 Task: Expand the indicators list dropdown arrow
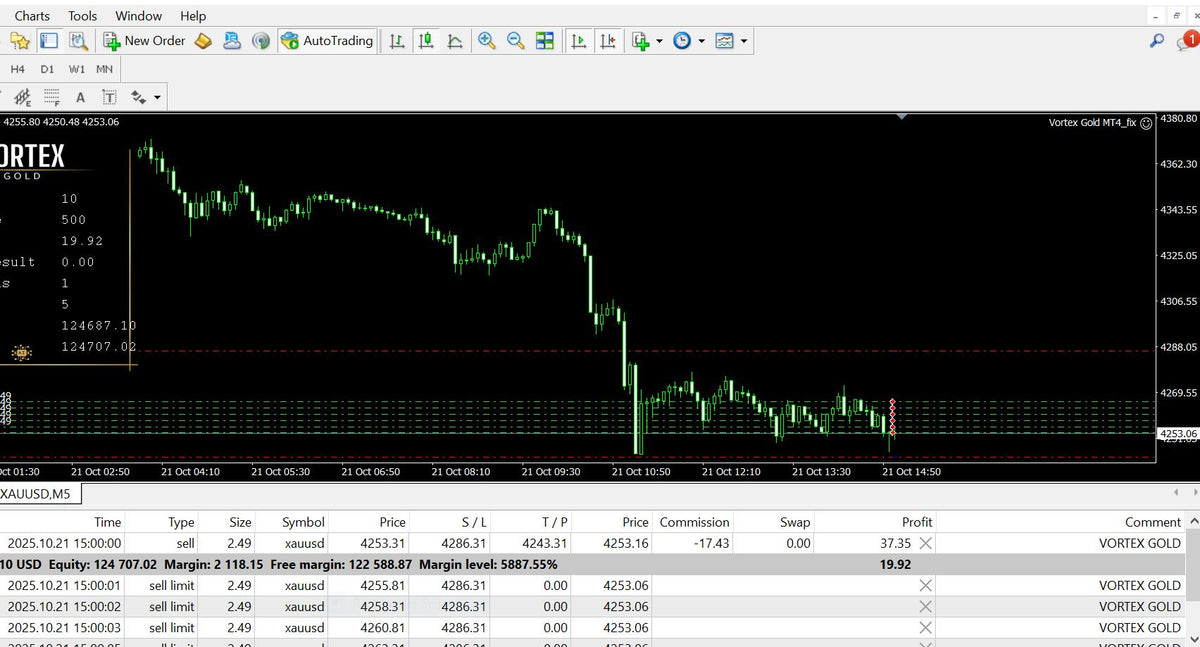659,42
